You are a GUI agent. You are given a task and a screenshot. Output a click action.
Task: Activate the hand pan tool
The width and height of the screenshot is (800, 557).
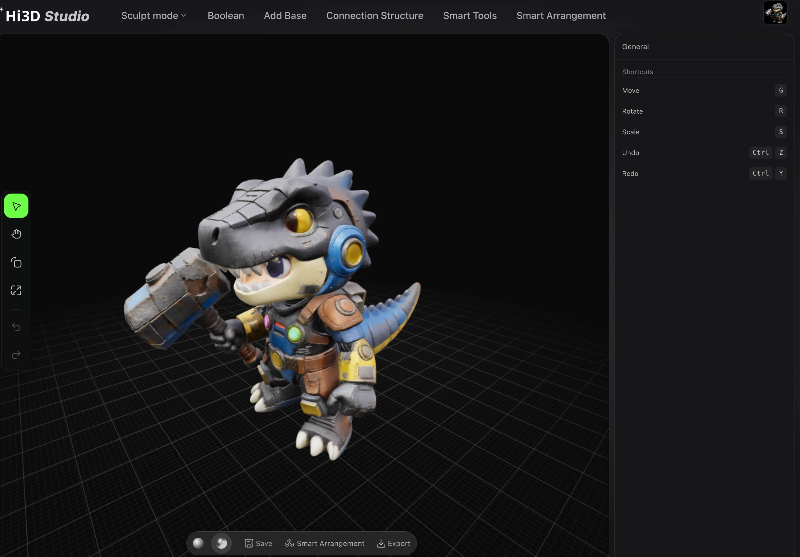pyautogui.click(x=16, y=234)
